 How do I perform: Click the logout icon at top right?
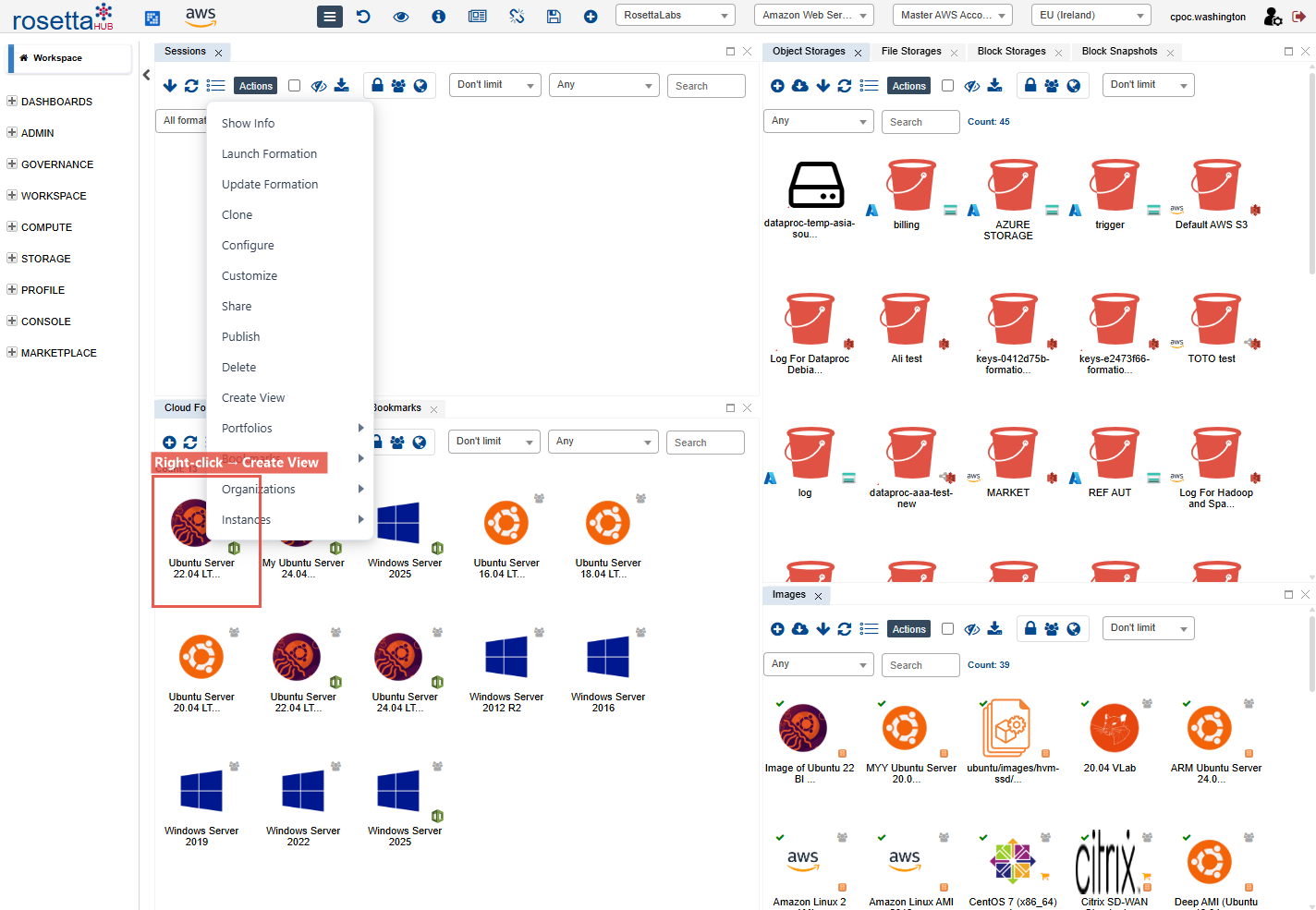1298,16
